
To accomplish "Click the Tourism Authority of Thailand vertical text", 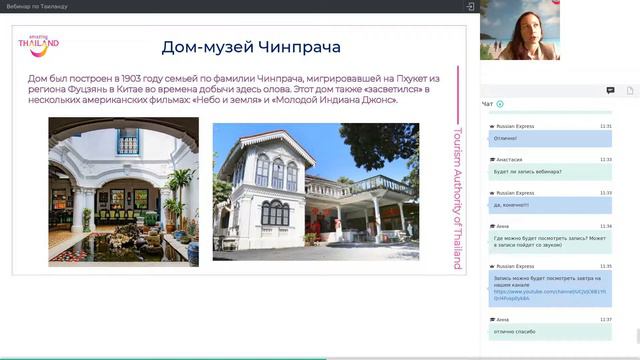I will pos(458,198).
